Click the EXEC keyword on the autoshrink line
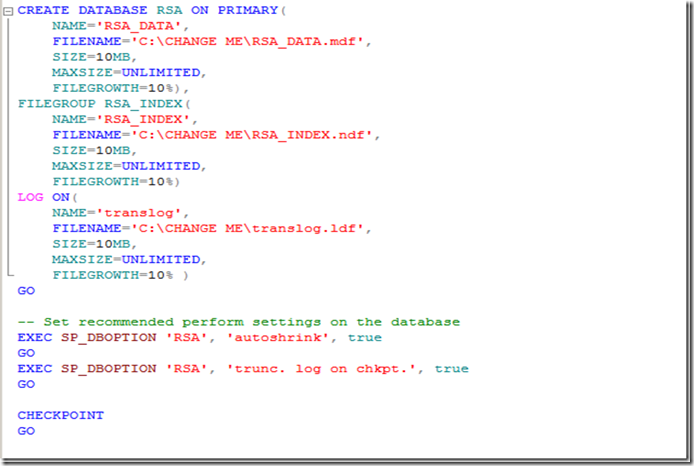694x466 pixels. point(34,338)
